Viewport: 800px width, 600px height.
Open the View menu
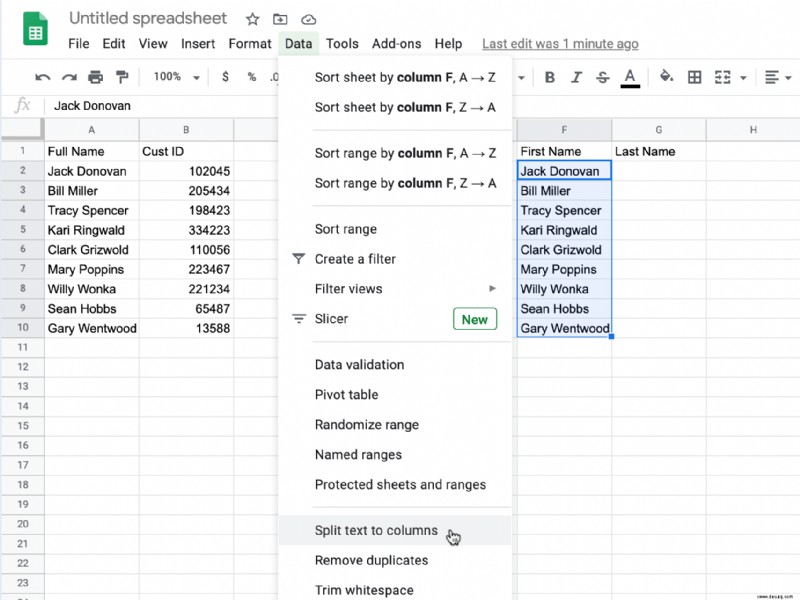[153, 44]
